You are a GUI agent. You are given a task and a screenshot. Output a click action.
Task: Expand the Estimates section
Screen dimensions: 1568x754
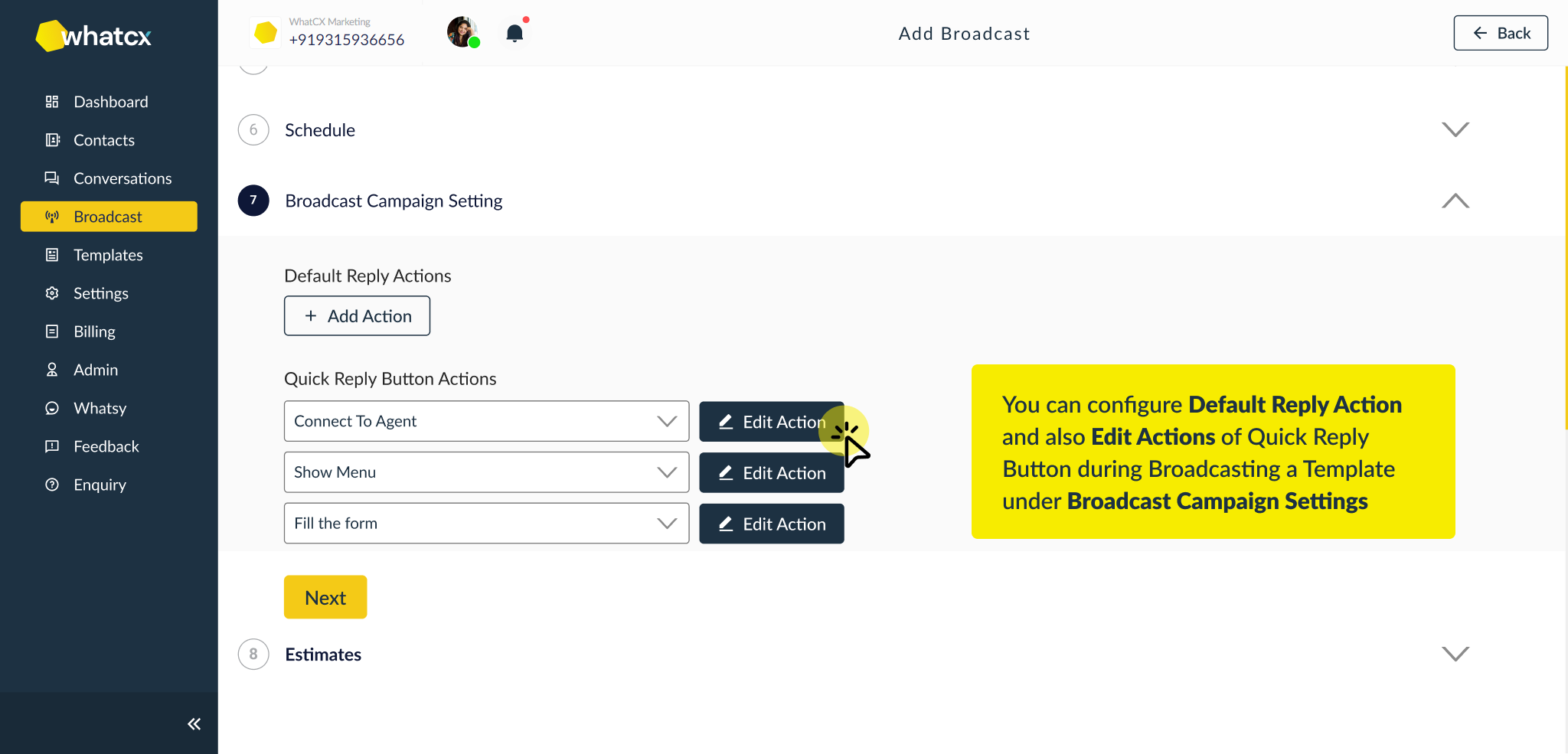point(1455,654)
